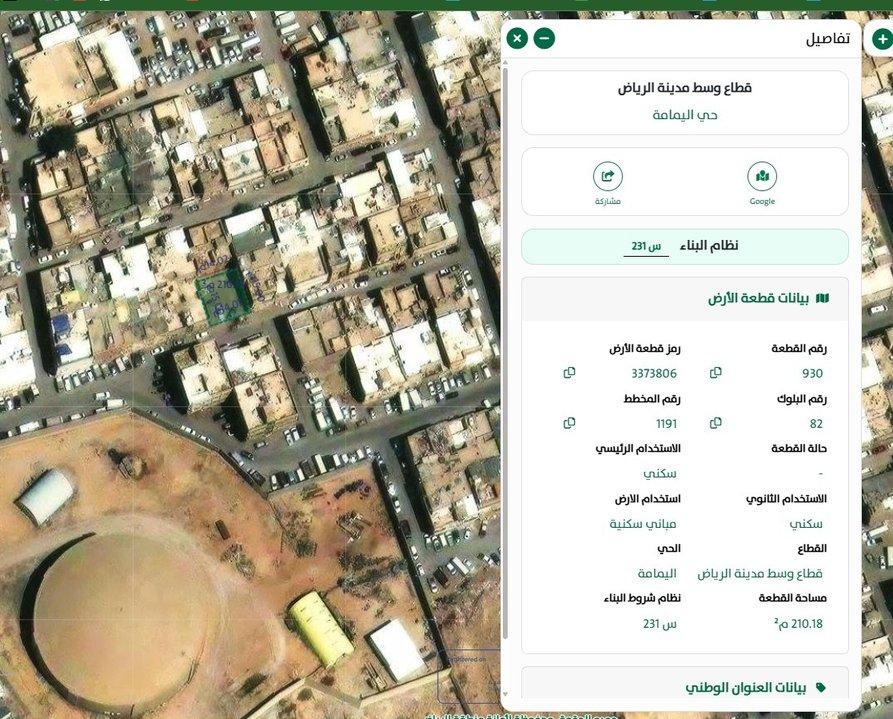Click the sector title قطاع وسط مدينة الرياض
The image size is (893, 719).
(x=685, y=88)
